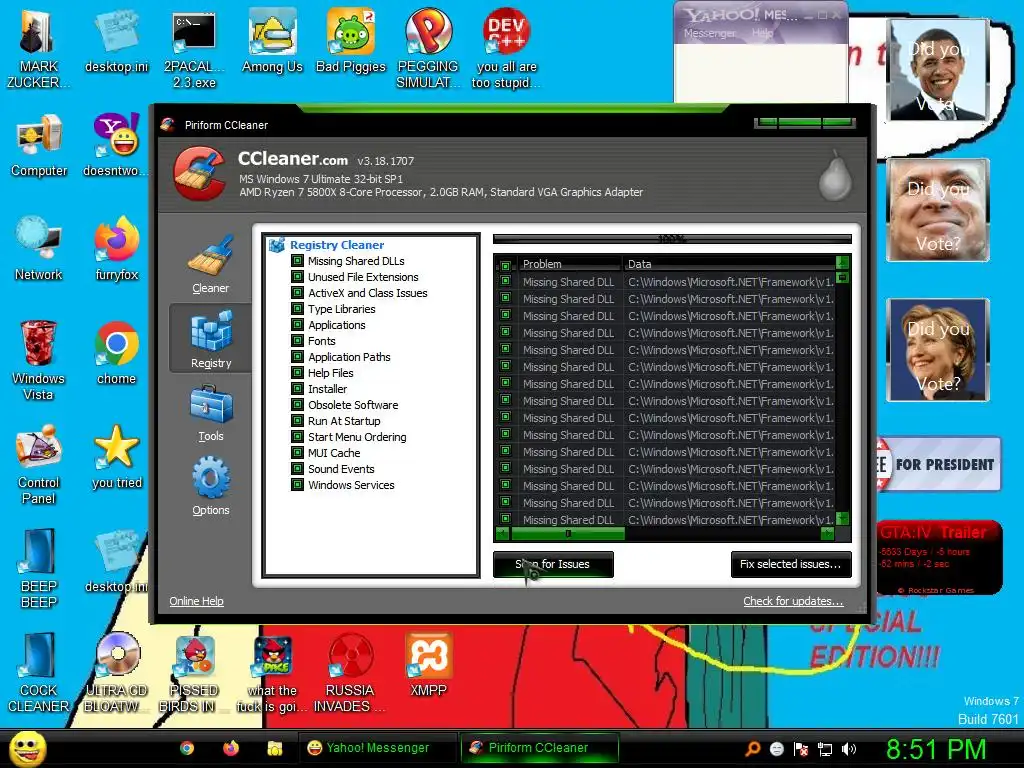Screen dimensions: 1024x768
Task: Open RUSSIA INVADES desktop shortcut
Action: point(350,673)
